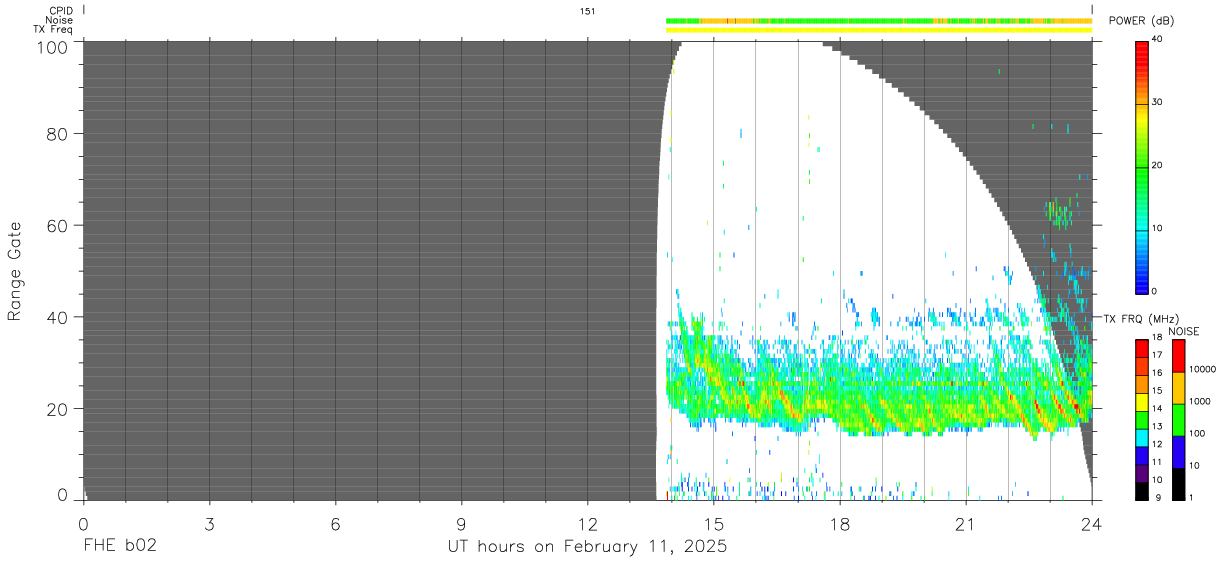Click the yellow TX frequency strip above plot
This screenshot has width=1228, height=567.
pyautogui.click(x=879, y=30)
